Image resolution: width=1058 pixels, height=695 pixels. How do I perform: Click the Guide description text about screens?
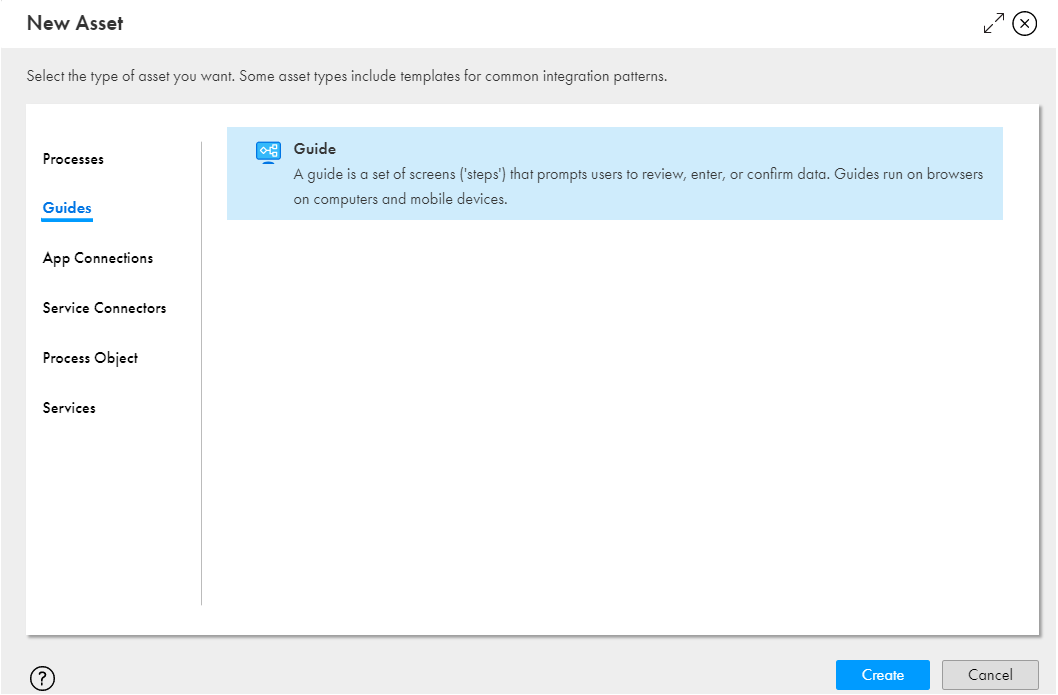(638, 186)
